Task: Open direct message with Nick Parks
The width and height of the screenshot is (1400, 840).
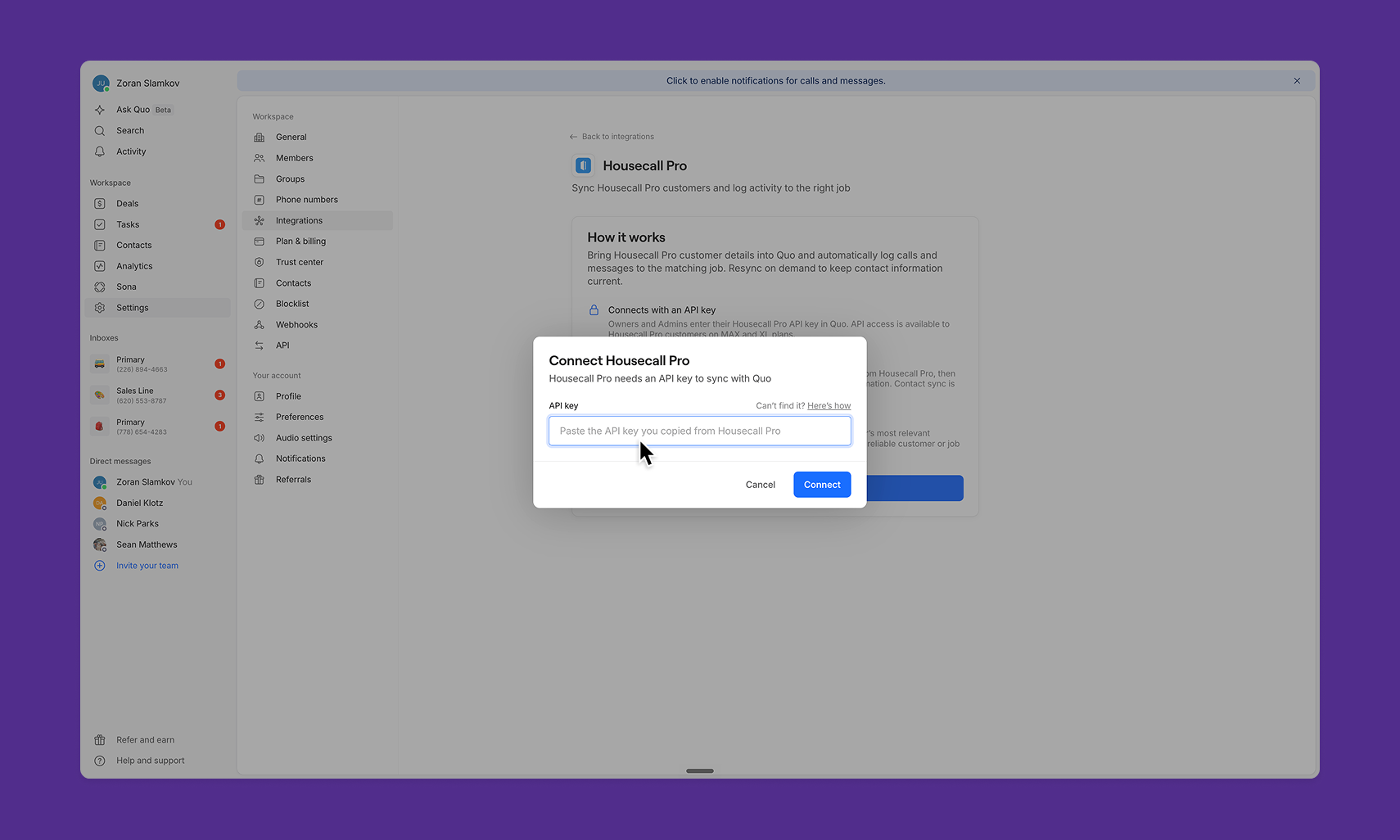Action: pyautogui.click(x=158, y=524)
